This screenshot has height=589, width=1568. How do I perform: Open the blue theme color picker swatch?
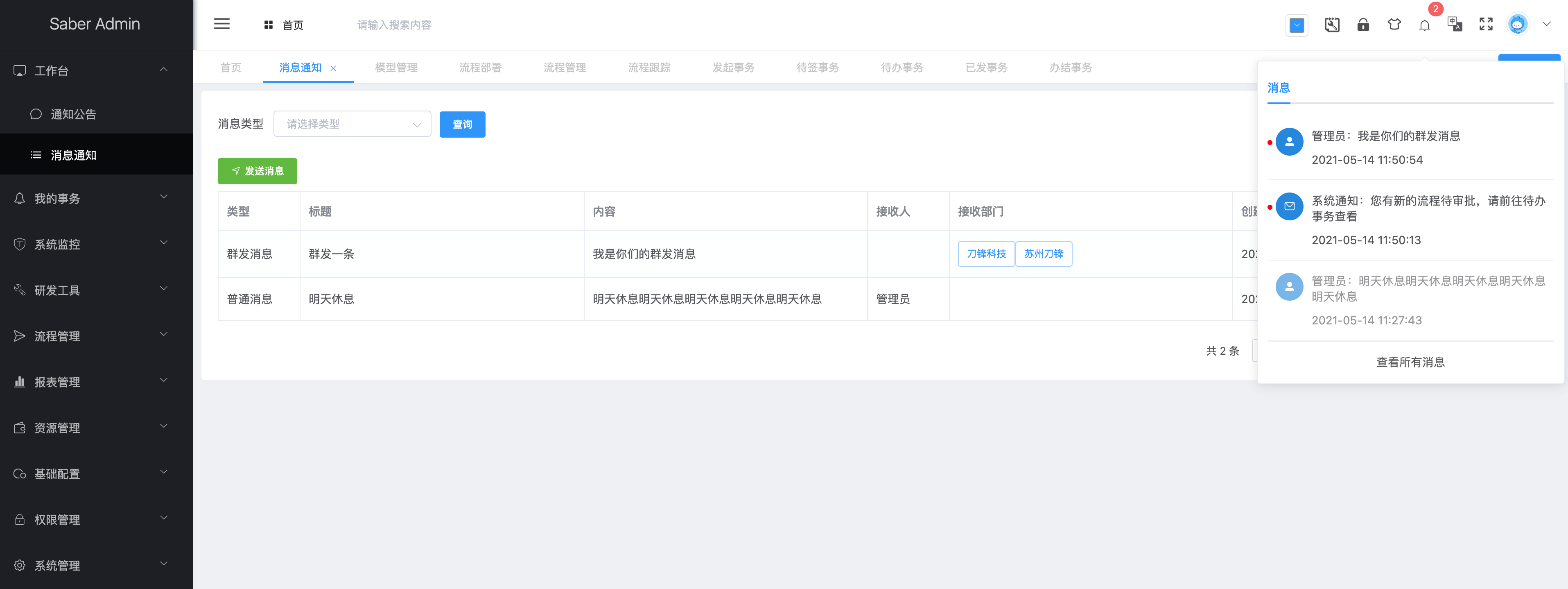(x=1297, y=25)
